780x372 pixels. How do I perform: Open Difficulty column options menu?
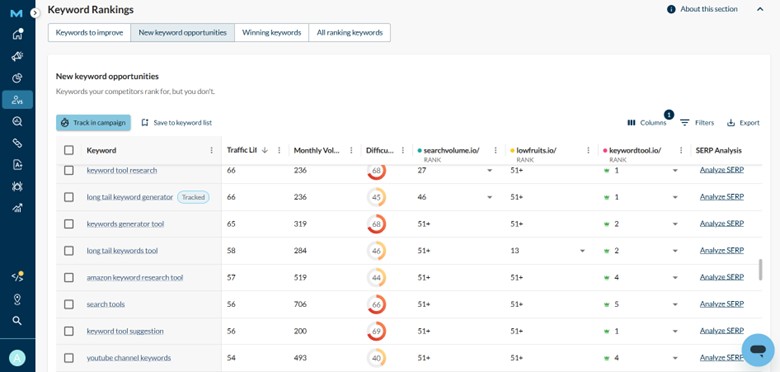click(403, 150)
